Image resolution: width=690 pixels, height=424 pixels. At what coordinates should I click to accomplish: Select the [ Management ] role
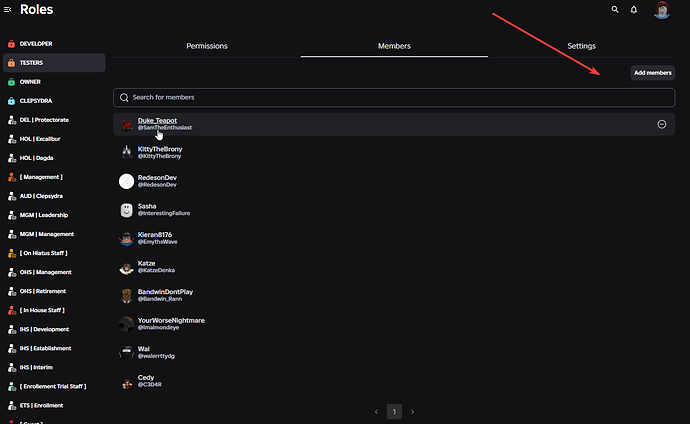click(54, 177)
